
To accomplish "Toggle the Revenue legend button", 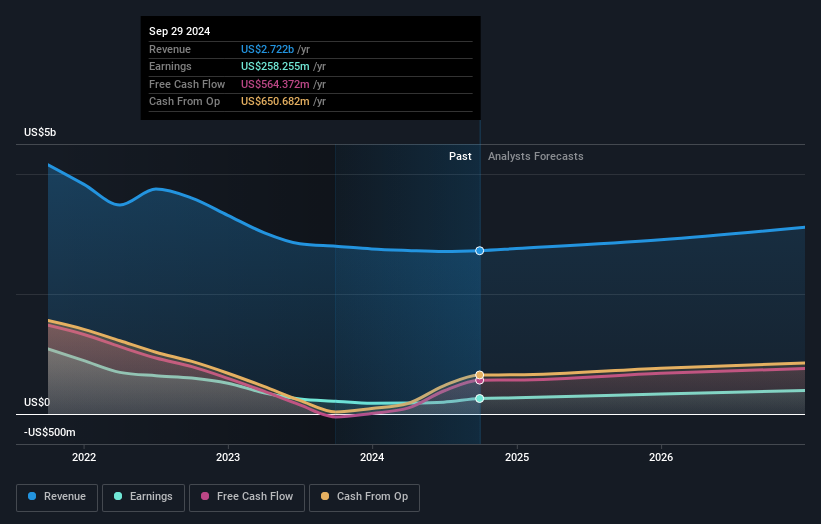I will 57,497.
